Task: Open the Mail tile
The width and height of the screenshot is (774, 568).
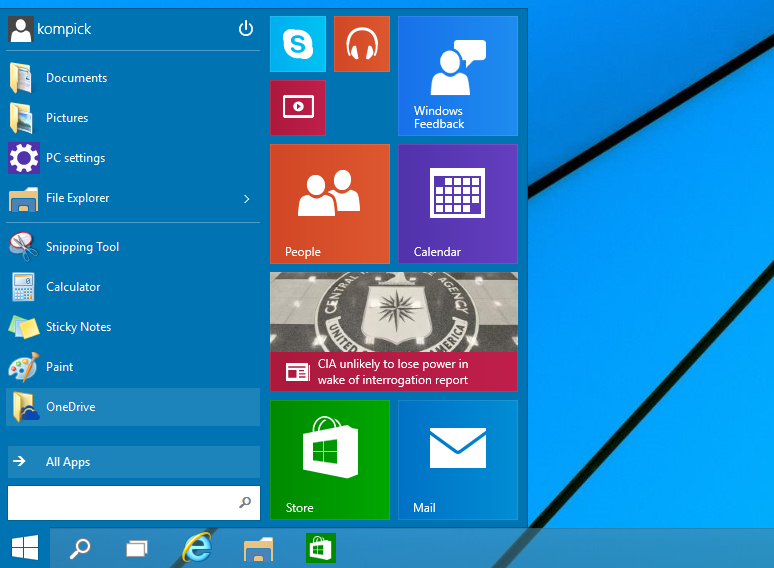Action: pos(458,460)
